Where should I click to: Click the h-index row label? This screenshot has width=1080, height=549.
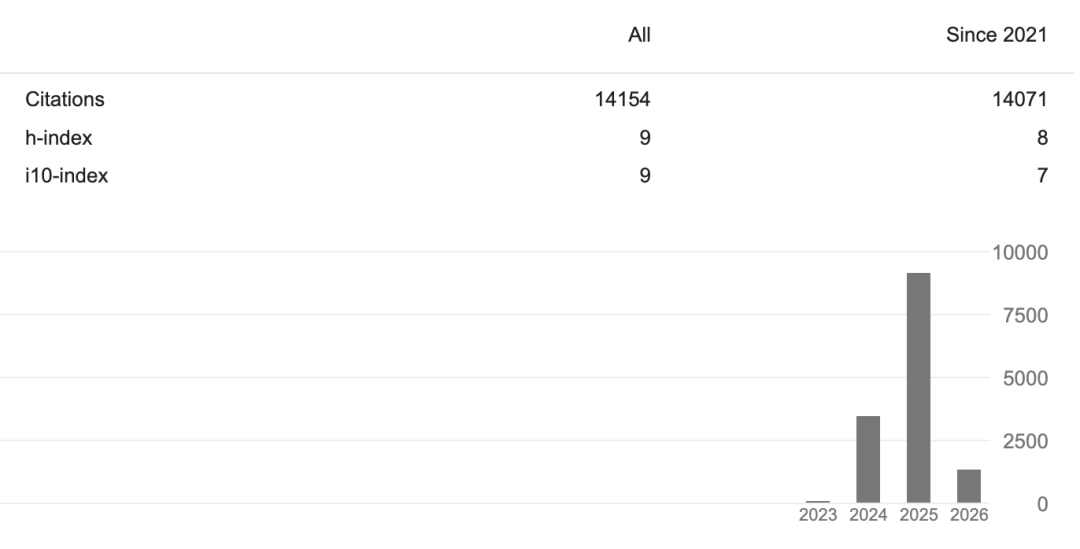click(58, 138)
